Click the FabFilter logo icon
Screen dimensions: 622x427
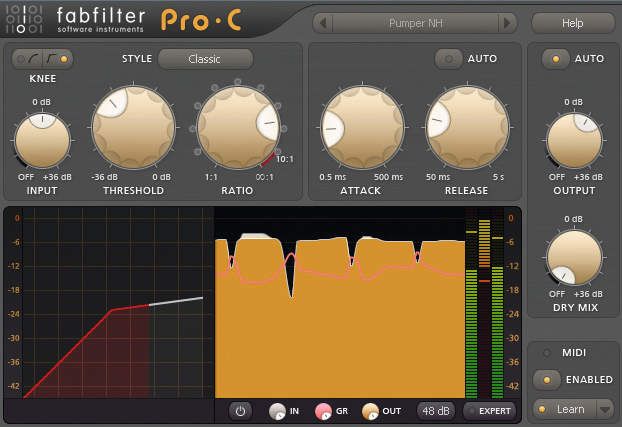(24, 18)
